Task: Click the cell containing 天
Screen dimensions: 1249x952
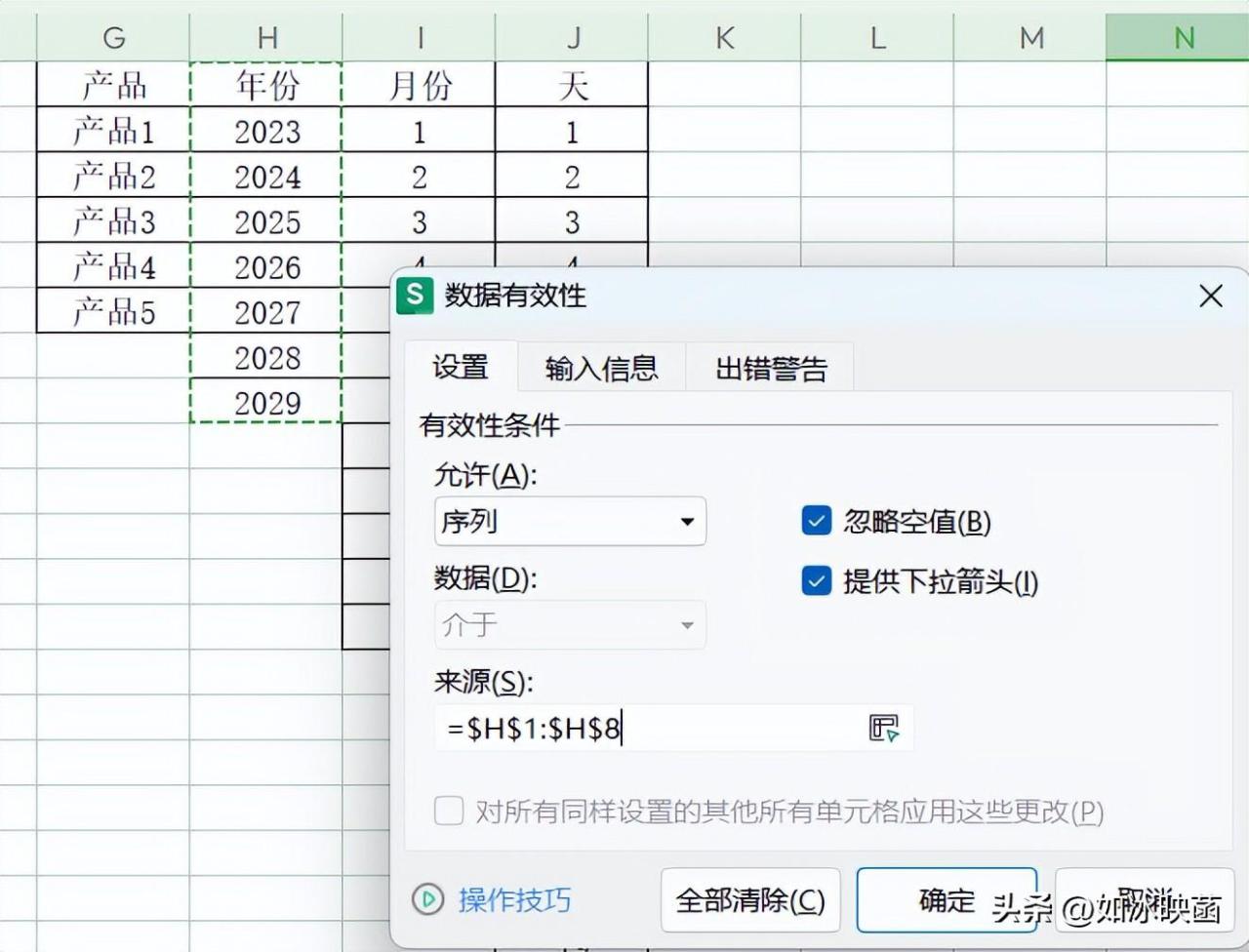Action: (572, 85)
